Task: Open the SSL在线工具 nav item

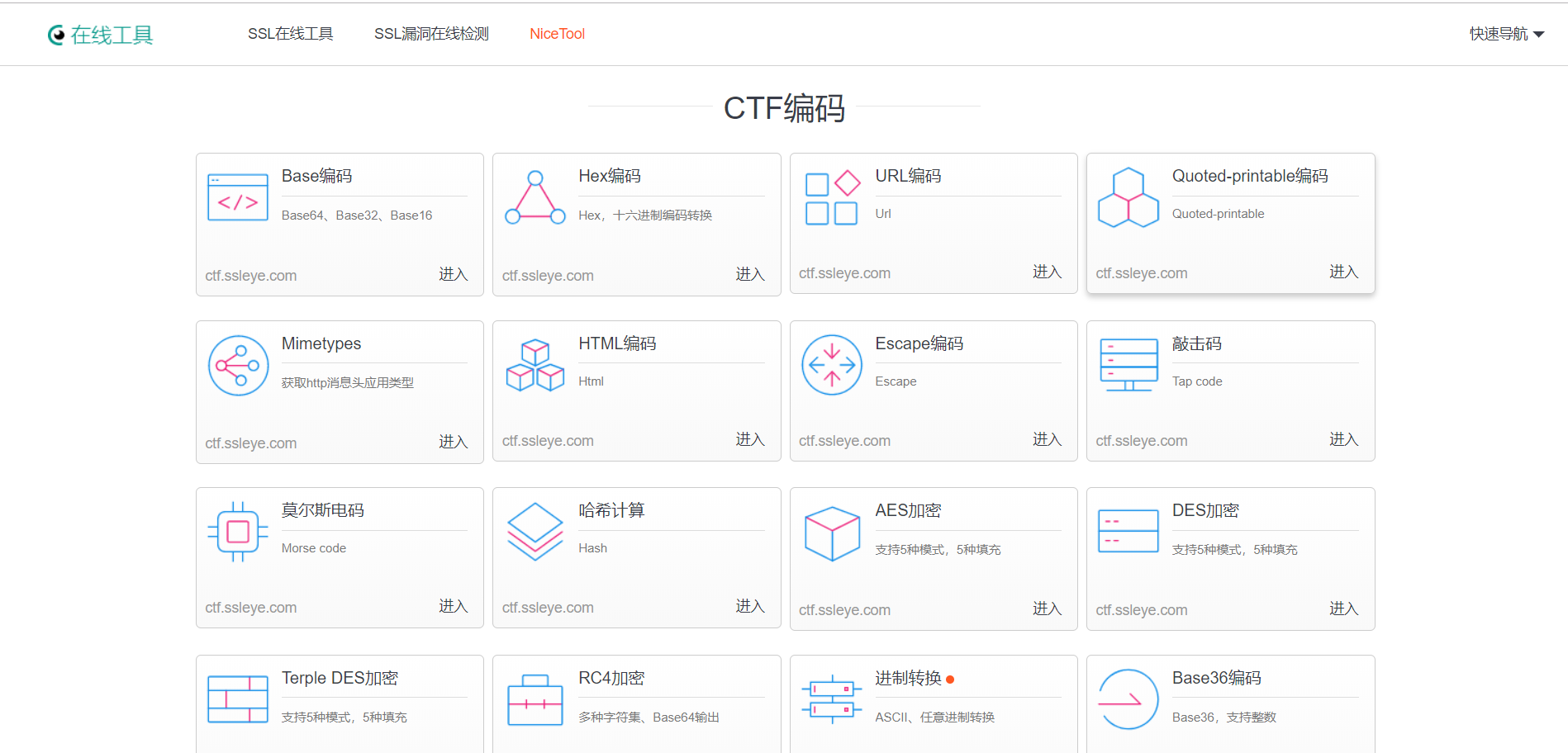Action: 291,34
